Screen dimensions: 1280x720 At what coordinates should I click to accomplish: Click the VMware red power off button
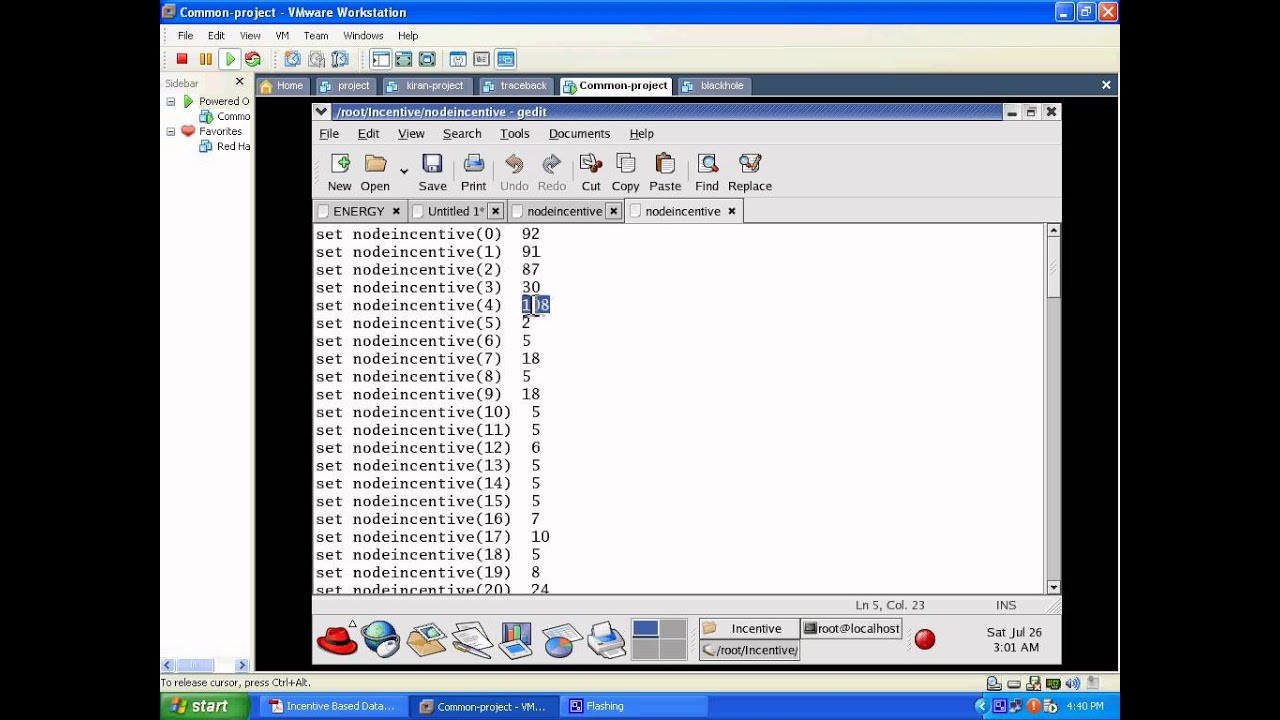click(182, 59)
